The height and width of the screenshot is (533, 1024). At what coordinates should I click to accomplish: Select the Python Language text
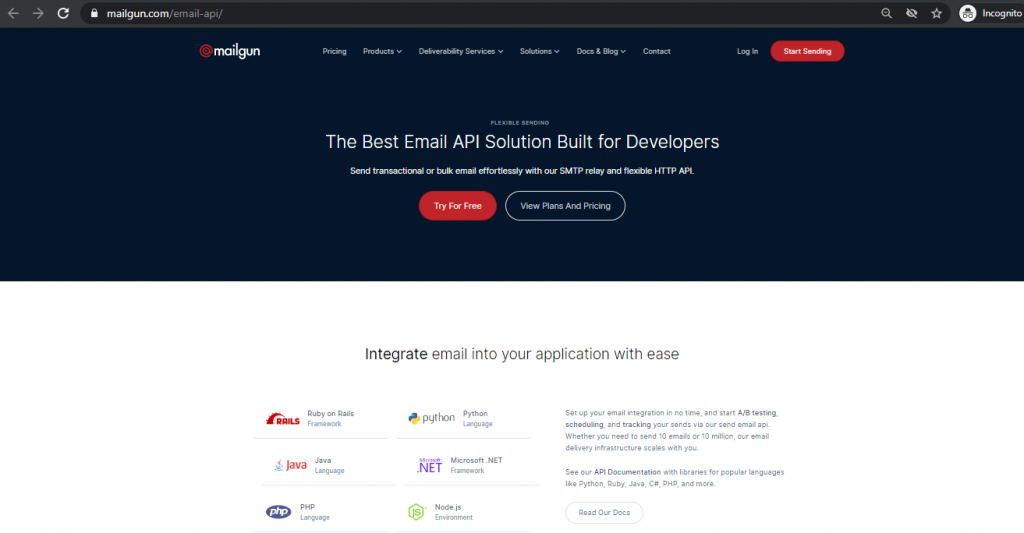pyautogui.click(x=477, y=419)
